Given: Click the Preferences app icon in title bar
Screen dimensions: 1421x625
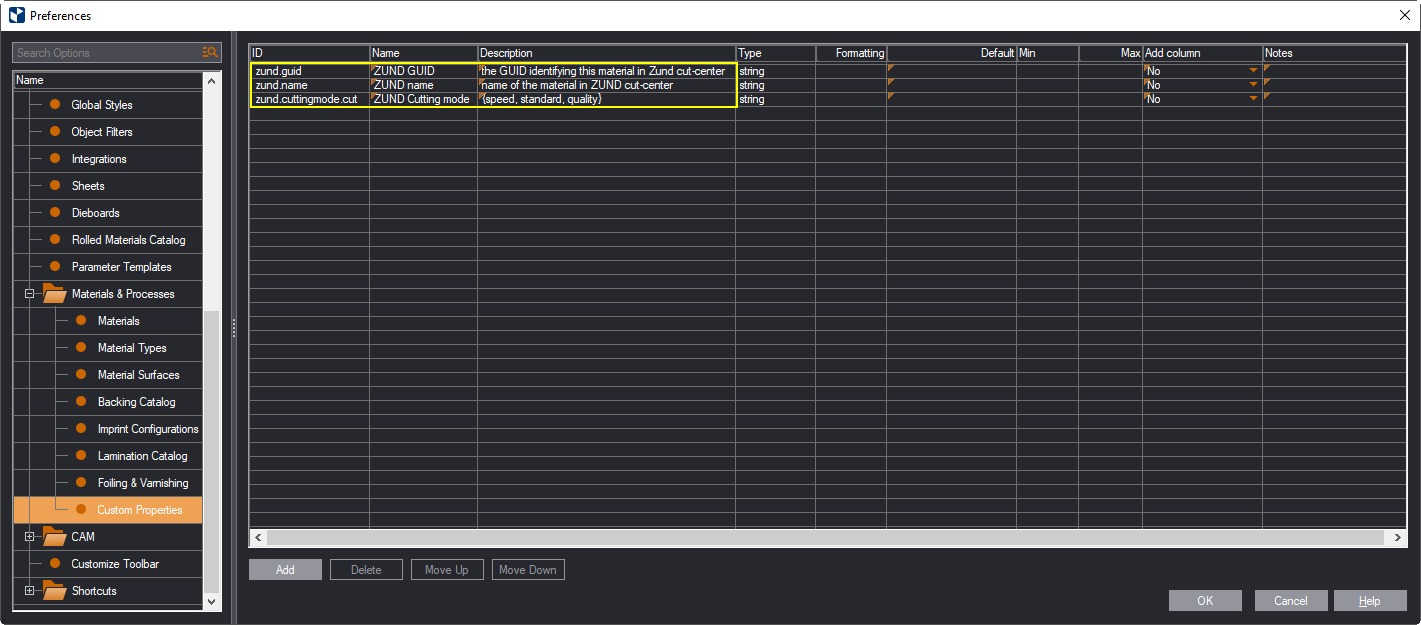Looking at the screenshot, I should [16, 15].
